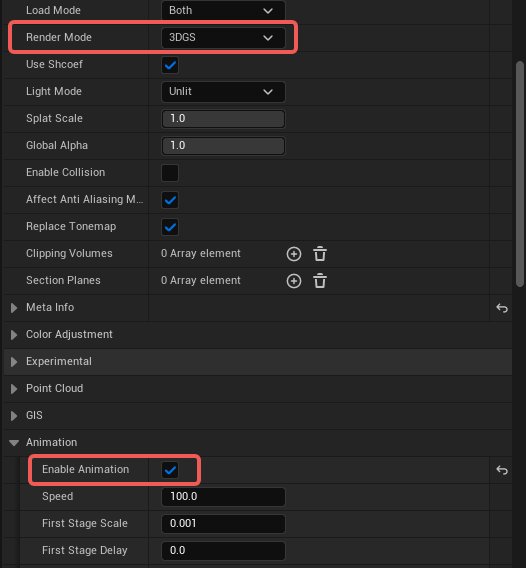This screenshot has width=526, height=568.
Task: Reset Meta Info to default arrow
Action: point(502,308)
